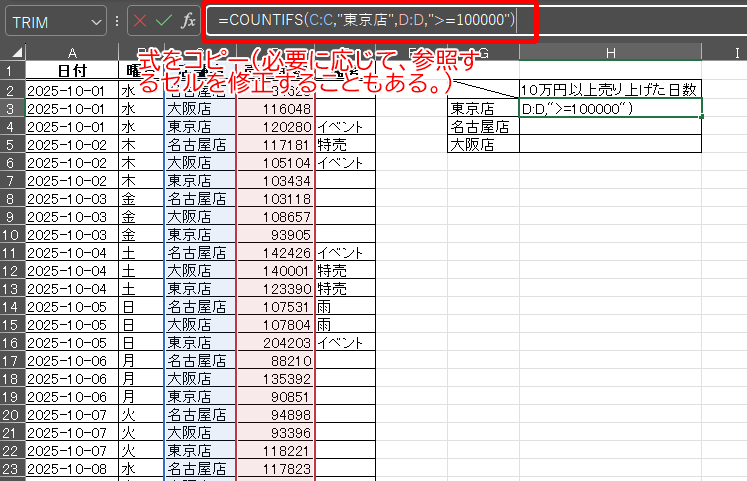Click the red Cancel X in formula bar
The width and height of the screenshot is (747, 481).
click(139, 21)
